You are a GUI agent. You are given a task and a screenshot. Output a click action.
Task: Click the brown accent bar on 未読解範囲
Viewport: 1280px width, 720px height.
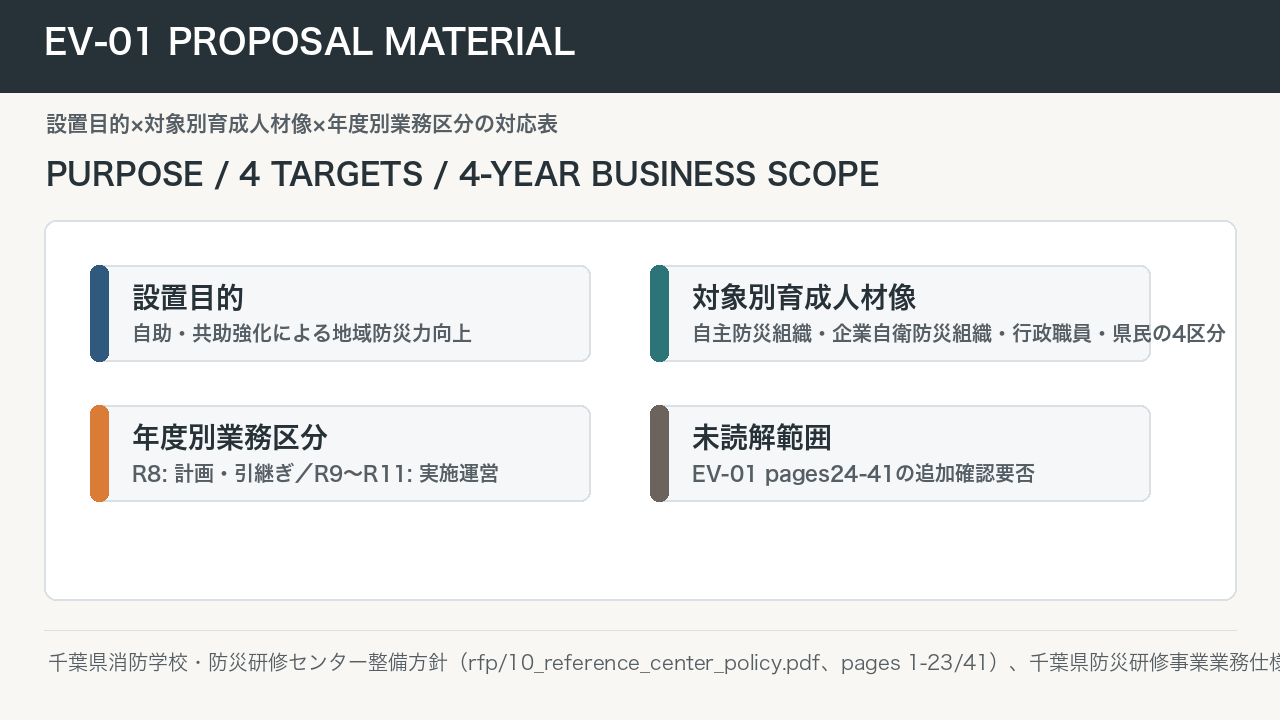point(659,454)
